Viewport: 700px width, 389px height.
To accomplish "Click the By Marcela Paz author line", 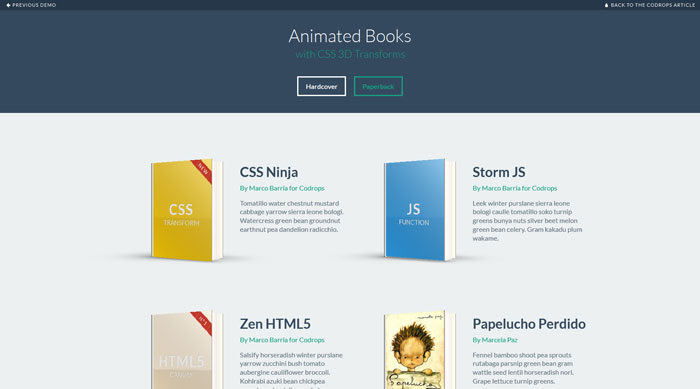I will 495,340.
